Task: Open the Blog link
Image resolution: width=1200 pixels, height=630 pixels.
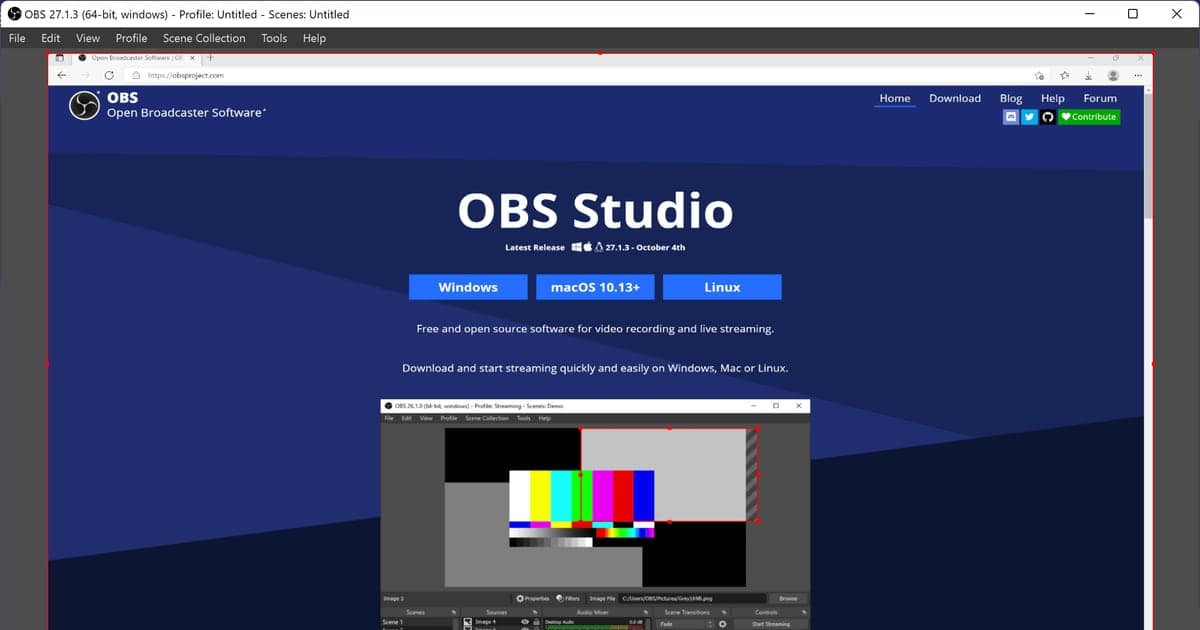Action: [1011, 98]
